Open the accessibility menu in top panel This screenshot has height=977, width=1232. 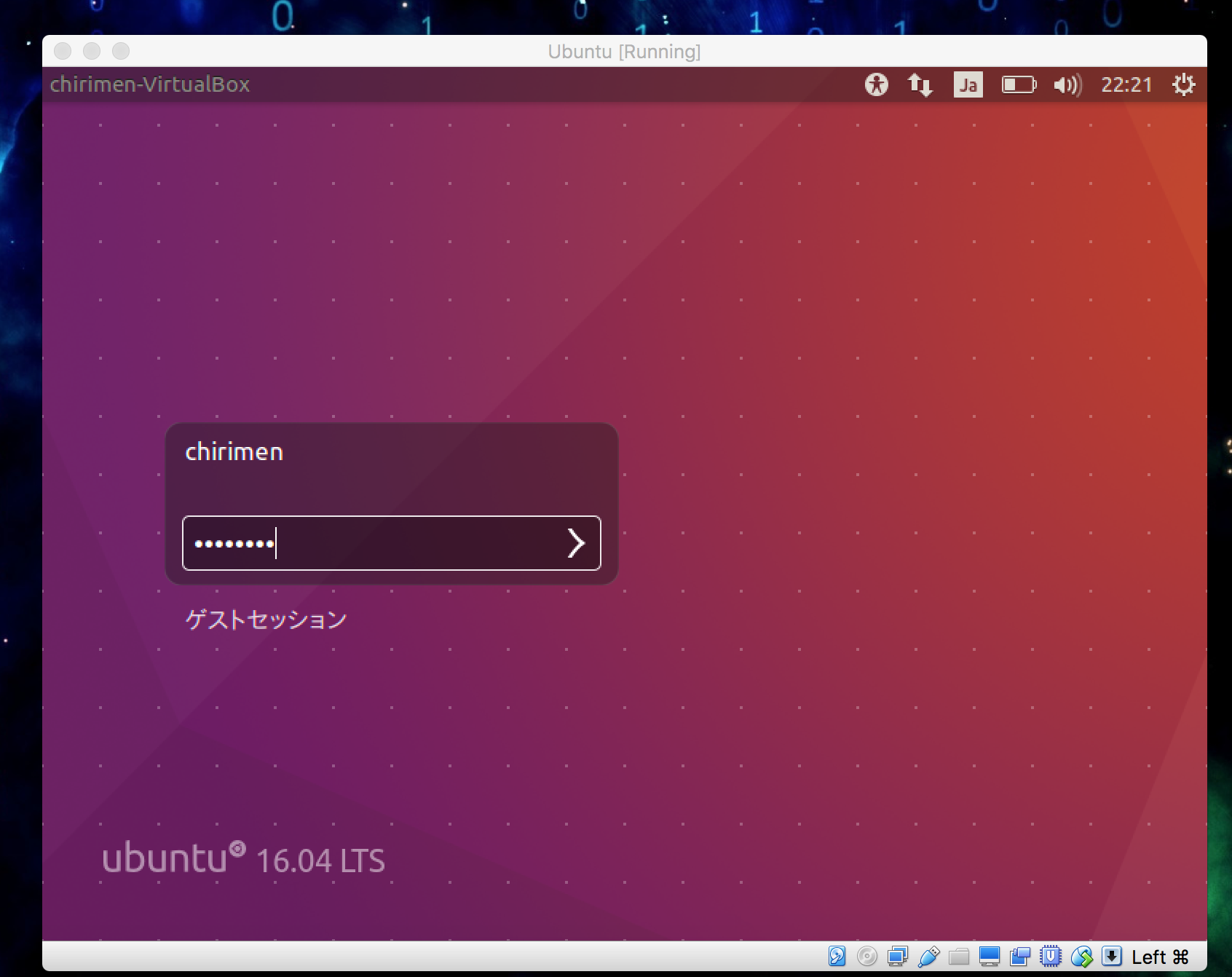tap(876, 85)
